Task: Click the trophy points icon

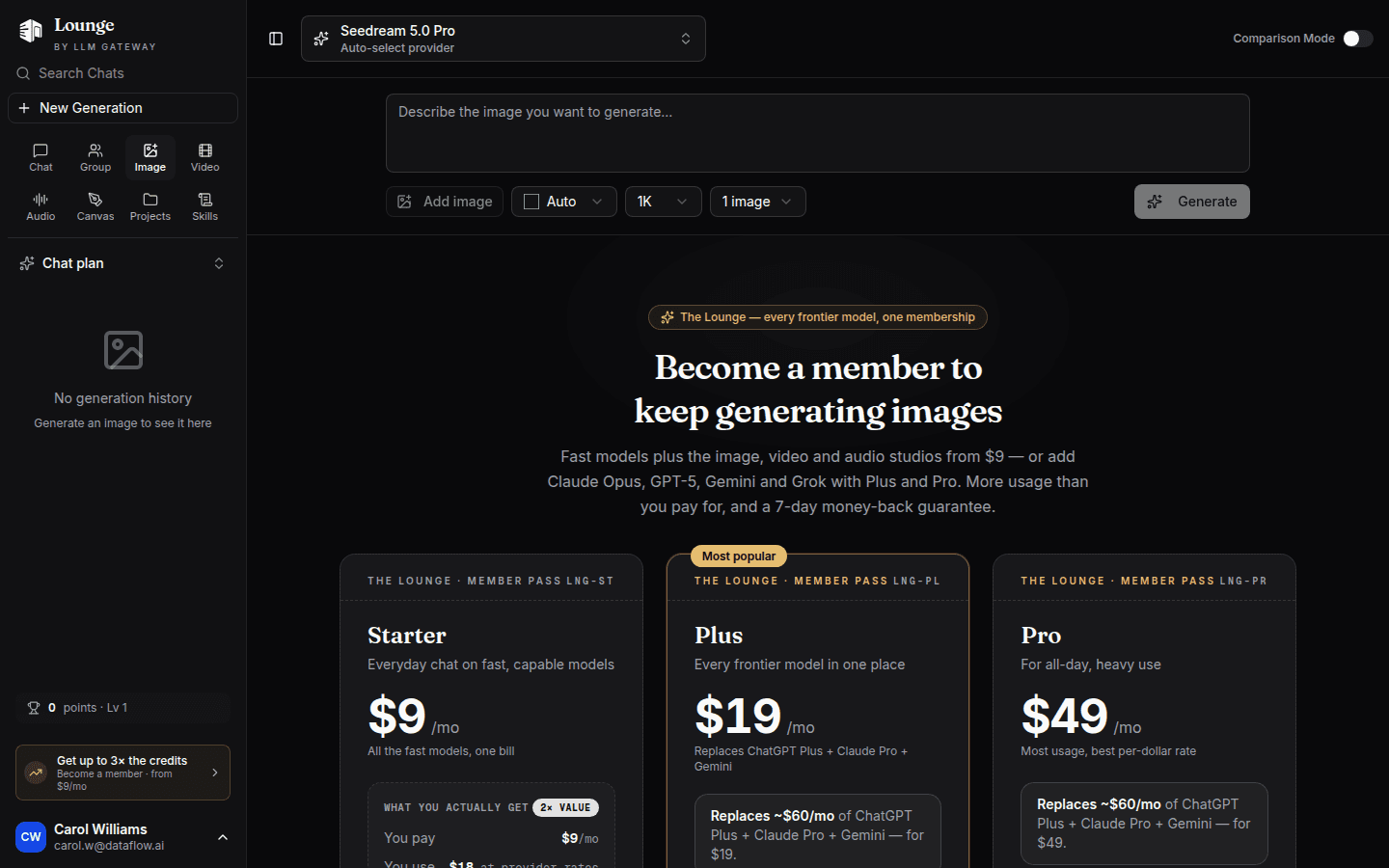Action: 34,708
